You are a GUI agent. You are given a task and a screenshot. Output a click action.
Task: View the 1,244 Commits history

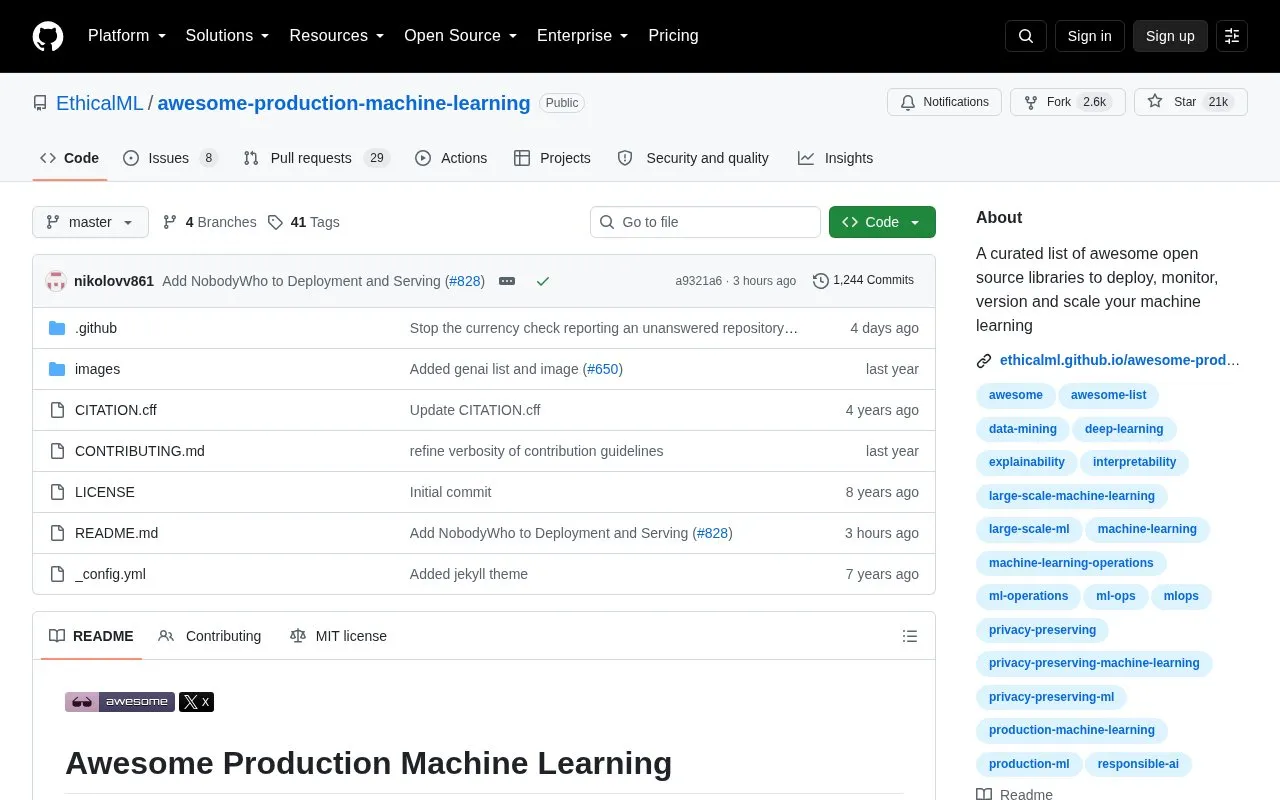coord(863,281)
